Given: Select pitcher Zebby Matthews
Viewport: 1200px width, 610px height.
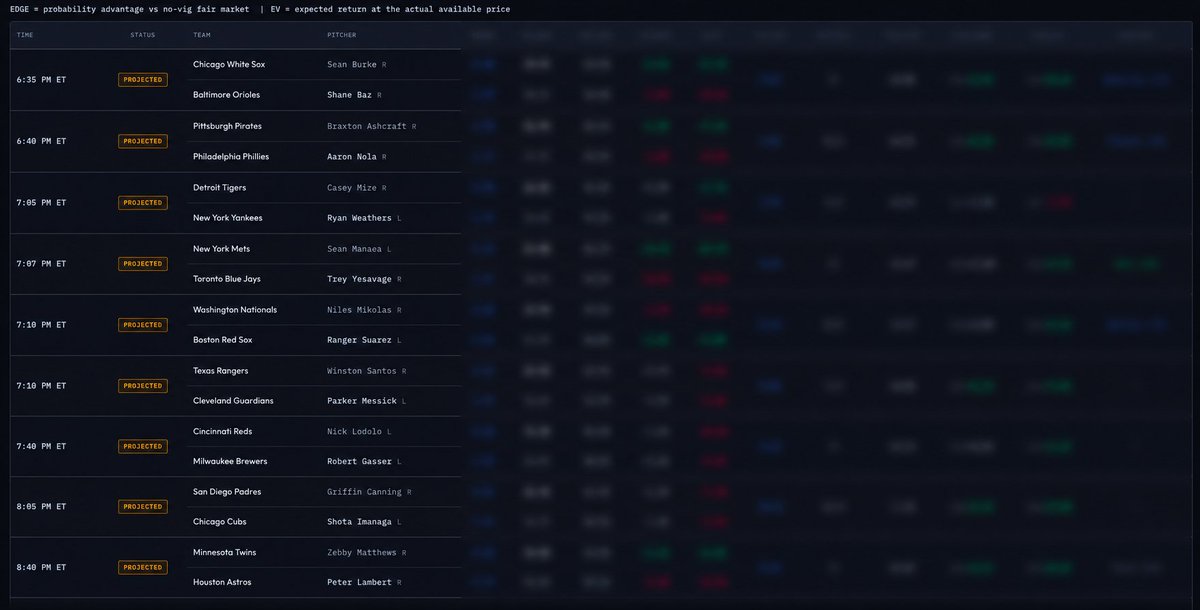Looking at the screenshot, I should [362, 553].
